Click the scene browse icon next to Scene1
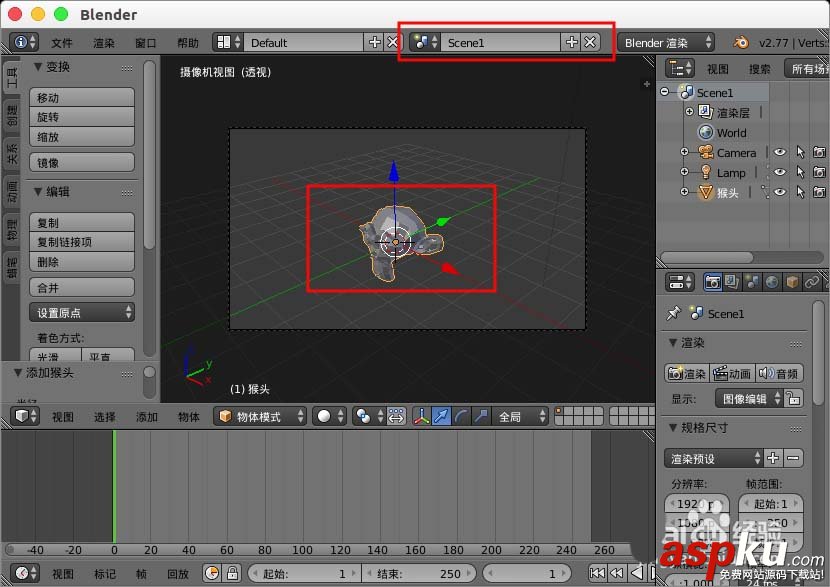This screenshot has width=830, height=587. coord(426,42)
